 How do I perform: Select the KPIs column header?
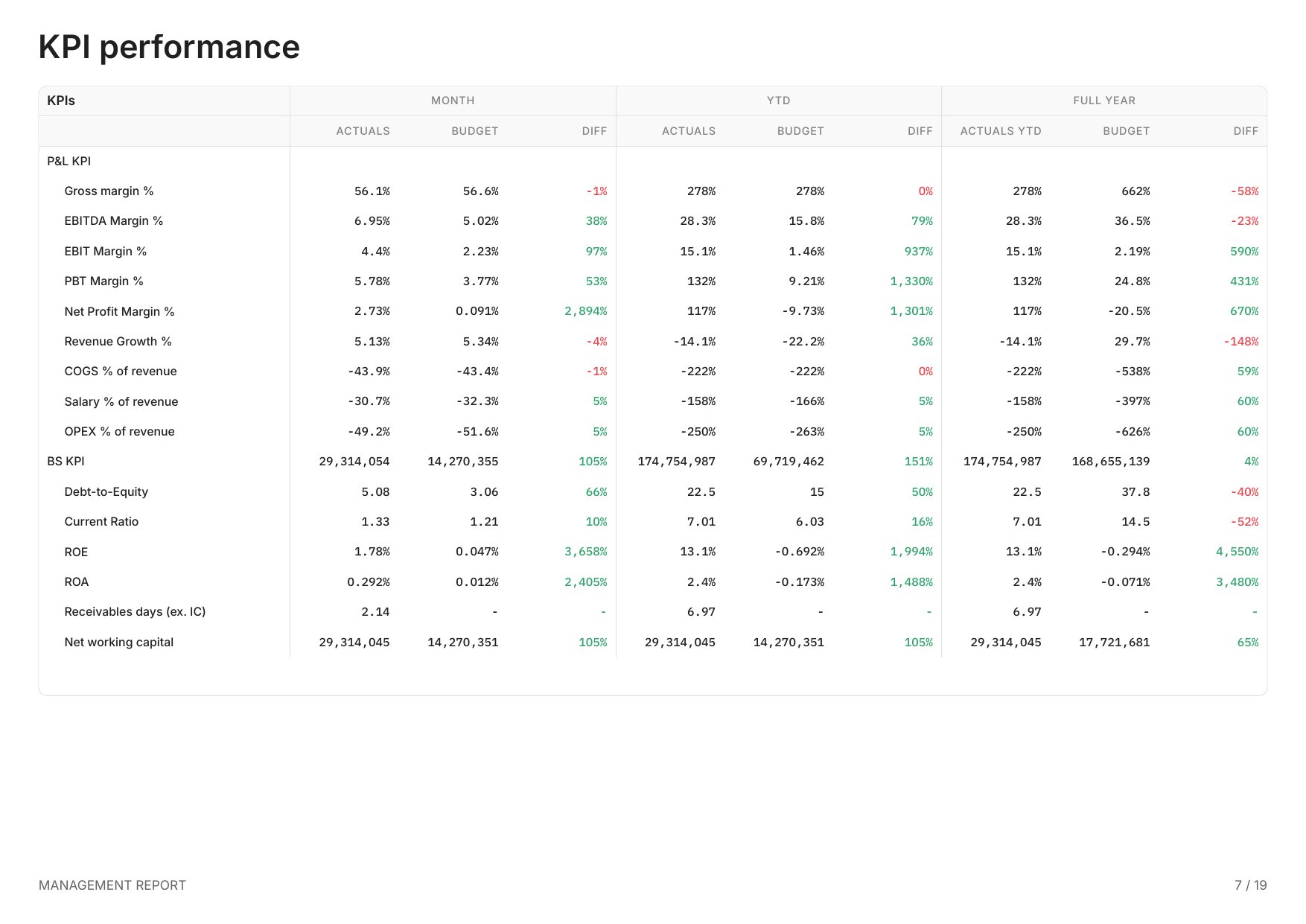(x=61, y=101)
